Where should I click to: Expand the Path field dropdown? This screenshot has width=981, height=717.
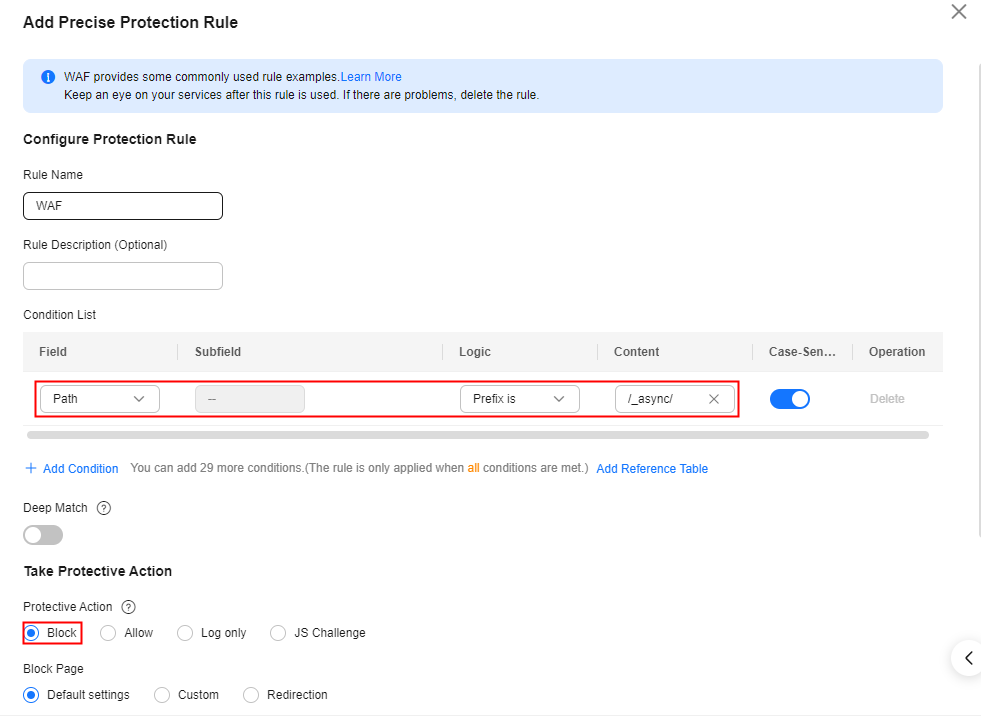pyautogui.click(x=100, y=399)
